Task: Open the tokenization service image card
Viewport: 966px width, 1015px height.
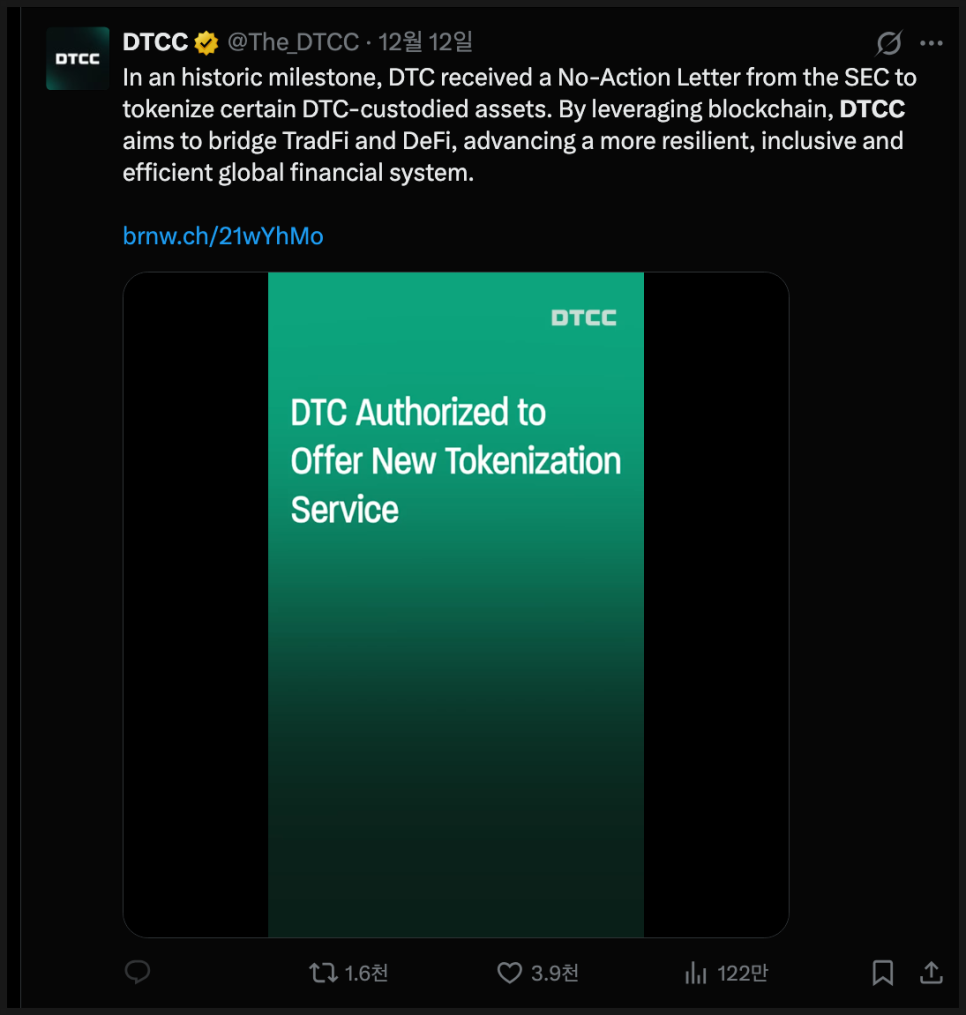Action: point(456,604)
